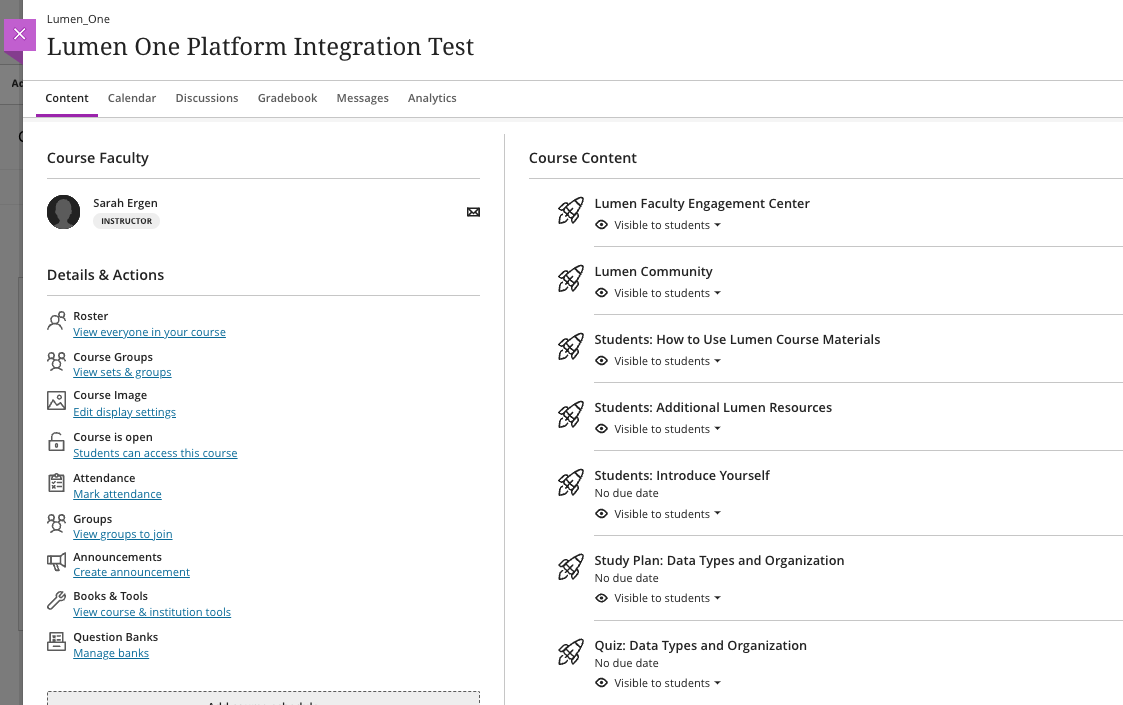Click Sarah Ergen's profile picture

coord(63,212)
